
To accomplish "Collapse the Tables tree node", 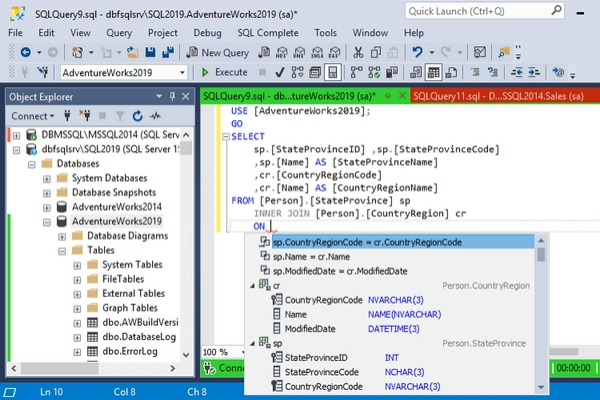I will click(x=61, y=250).
